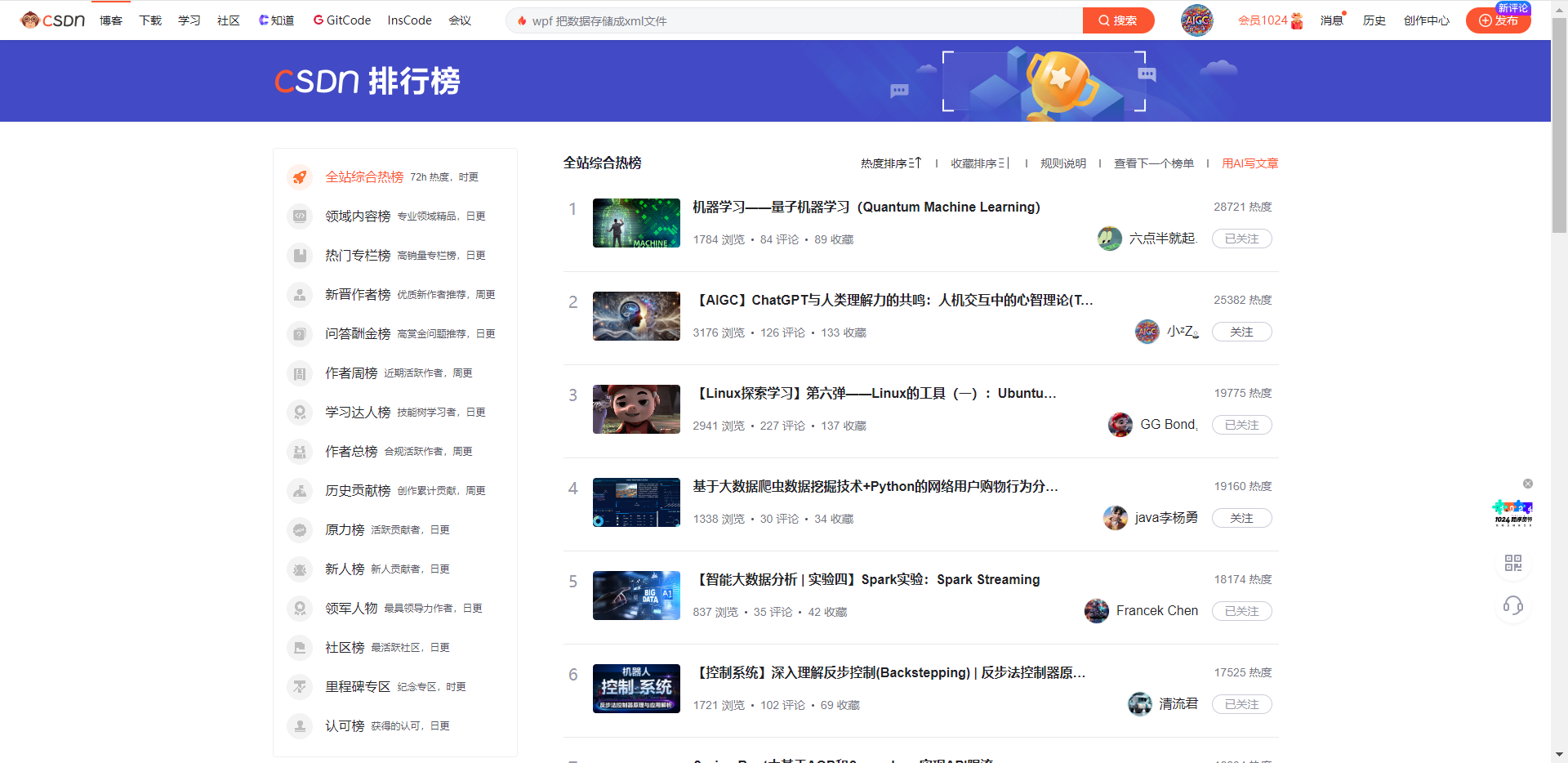This screenshot has height=763, width=1568.
Task: Select the 领域内容榜 icon in sidebar
Action: (300, 216)
